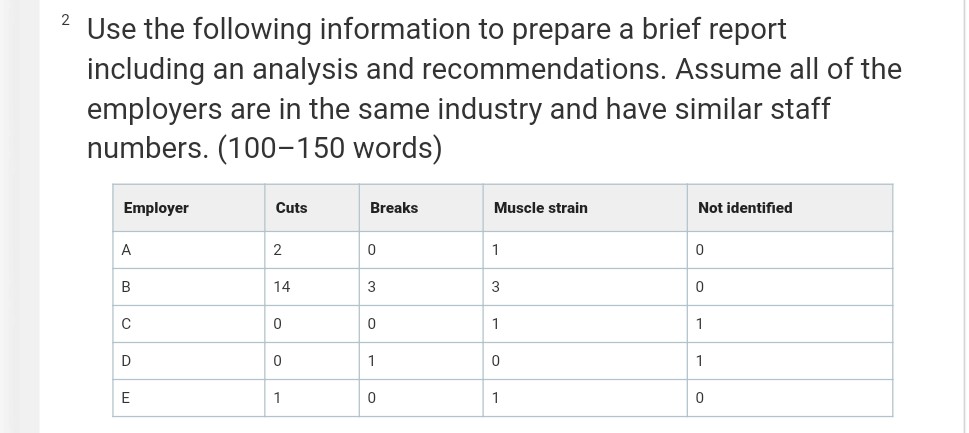Click Employer B's Breaks value of 3
969x433 pixels.
click(372, 287)
